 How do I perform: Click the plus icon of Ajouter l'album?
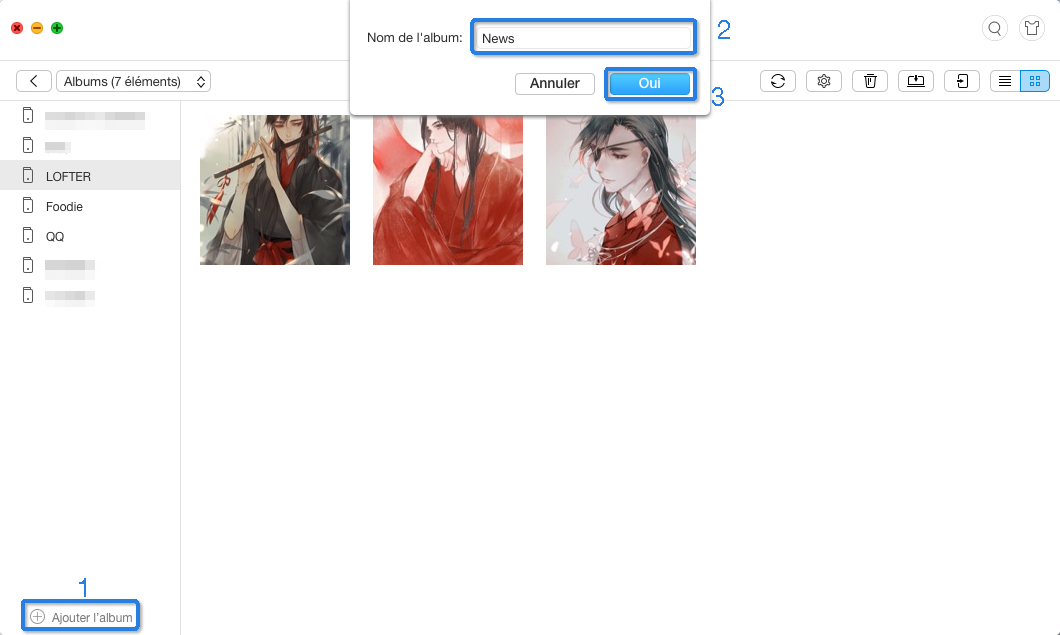[x=38, y=617]
